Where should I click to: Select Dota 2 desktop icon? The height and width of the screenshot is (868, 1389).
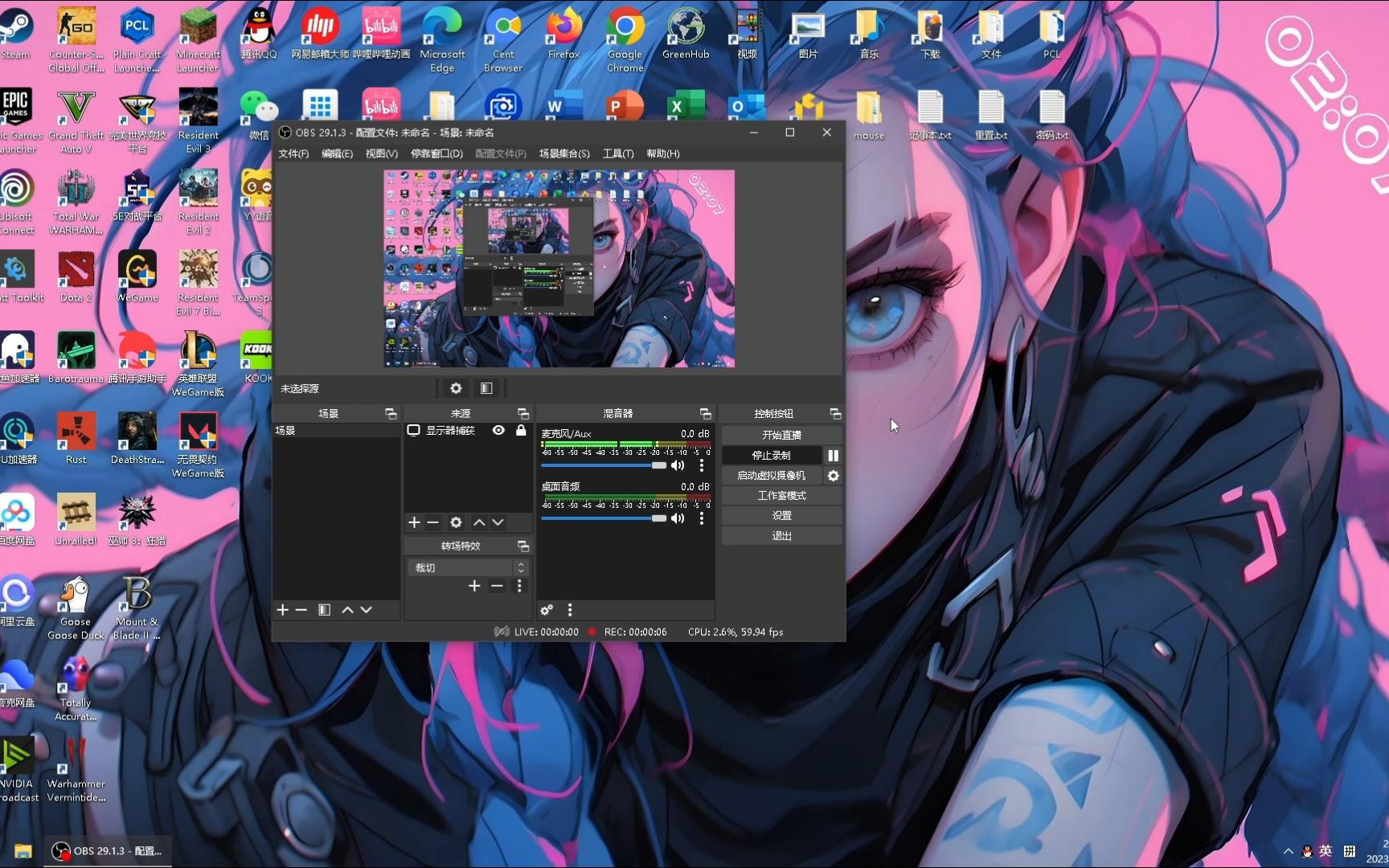(x=76, y=276)
